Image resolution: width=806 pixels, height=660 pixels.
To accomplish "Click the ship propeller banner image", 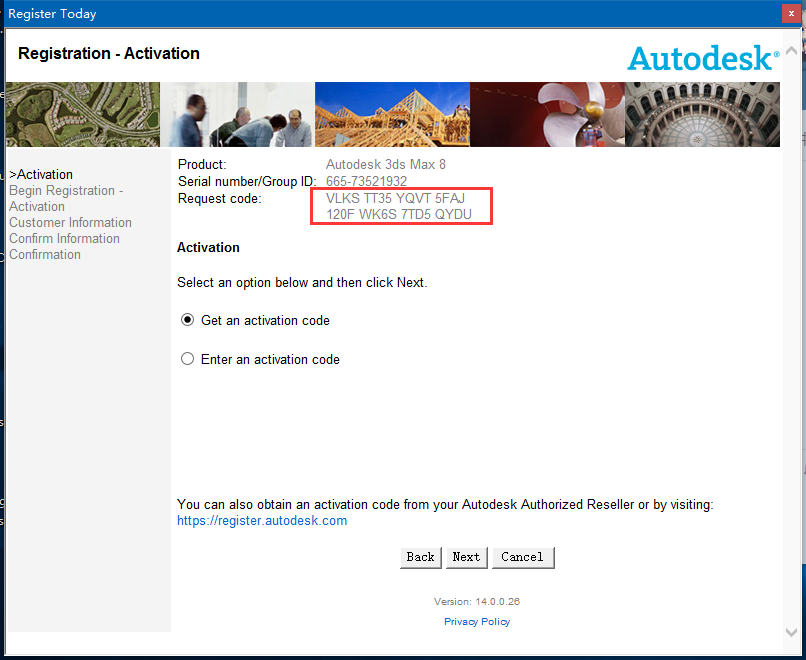I will [x=547, y=114].
